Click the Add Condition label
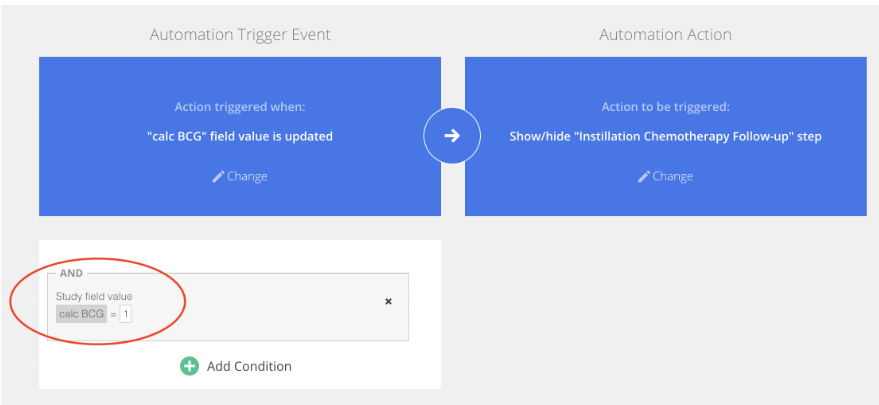Viewport: 879px width, 405px height. [x=249, y=367]
